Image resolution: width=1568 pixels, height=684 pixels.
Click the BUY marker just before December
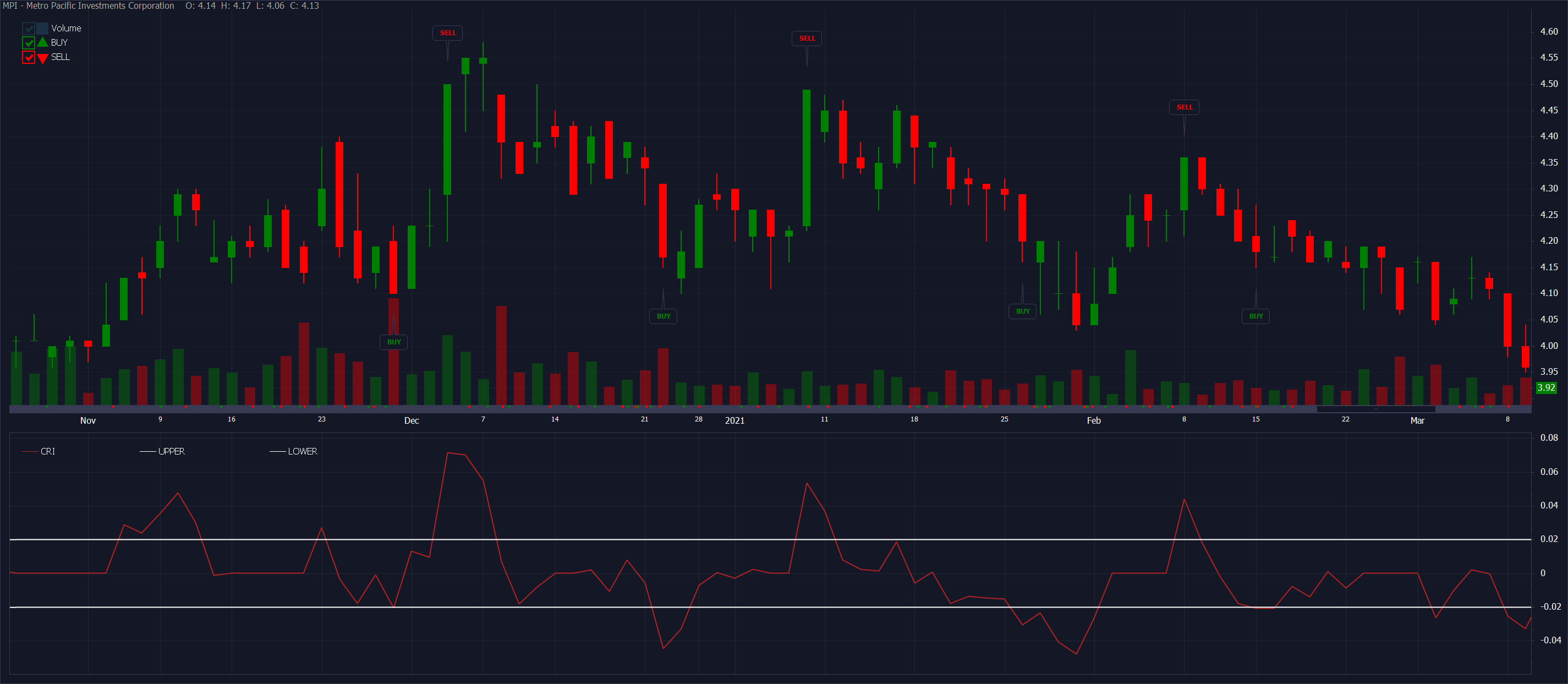tap(394, 342)
